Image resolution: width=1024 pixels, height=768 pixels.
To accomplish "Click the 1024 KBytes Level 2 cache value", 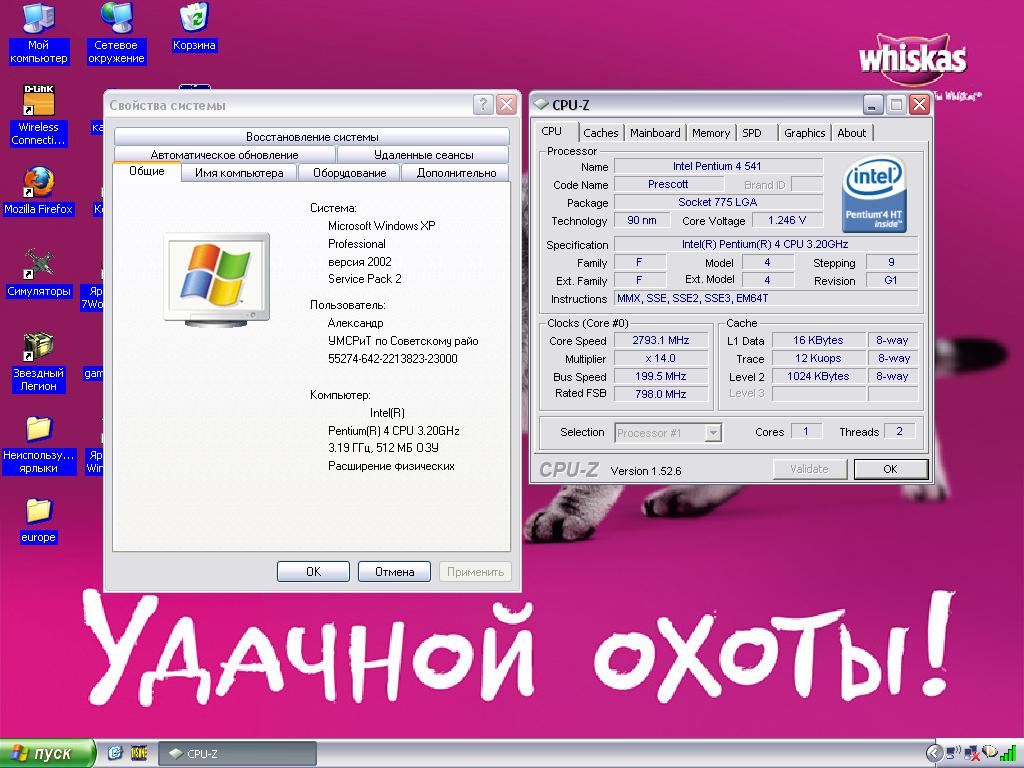I will 818,376.
